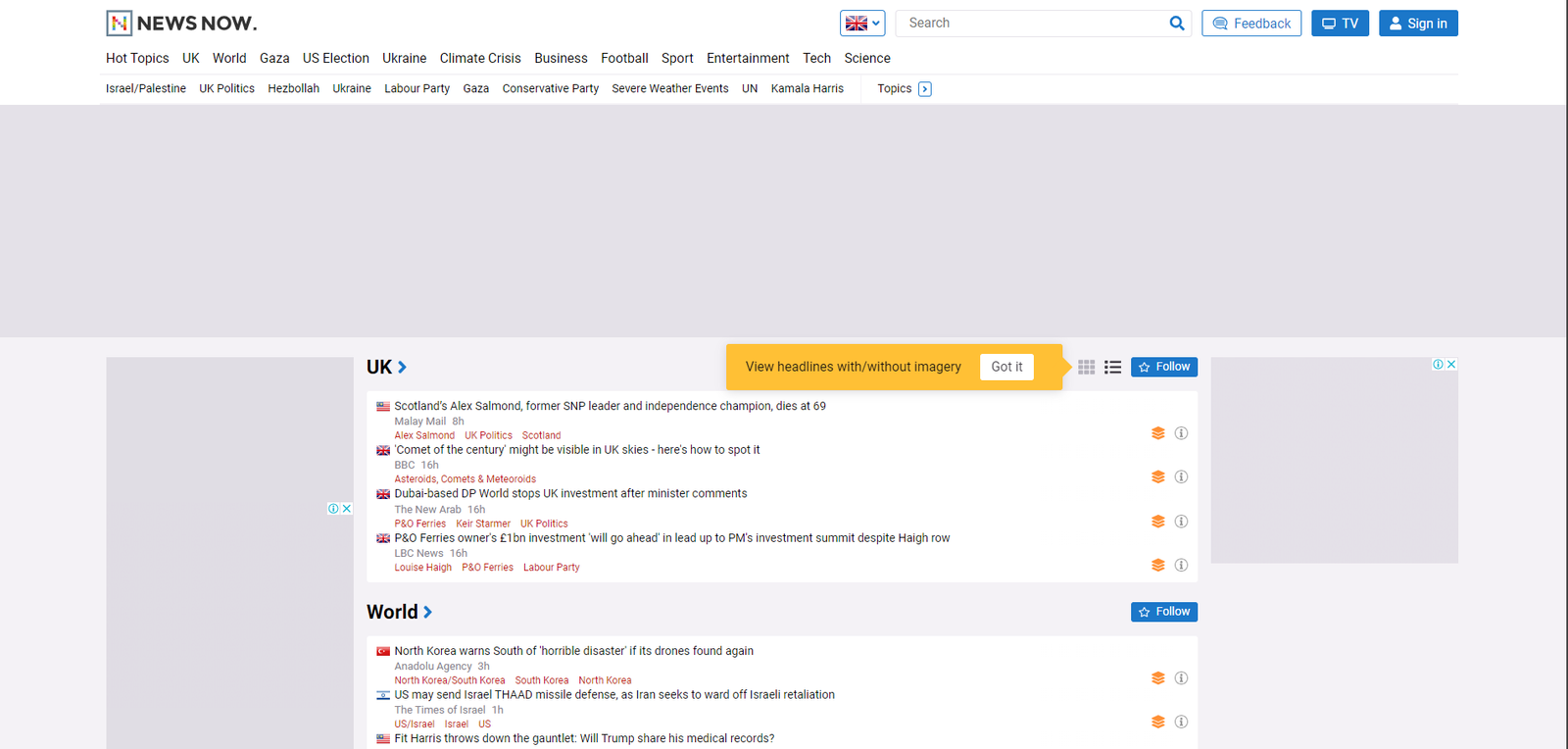
Task: Click the left ad info icon
Action: [x=333, y=509]
